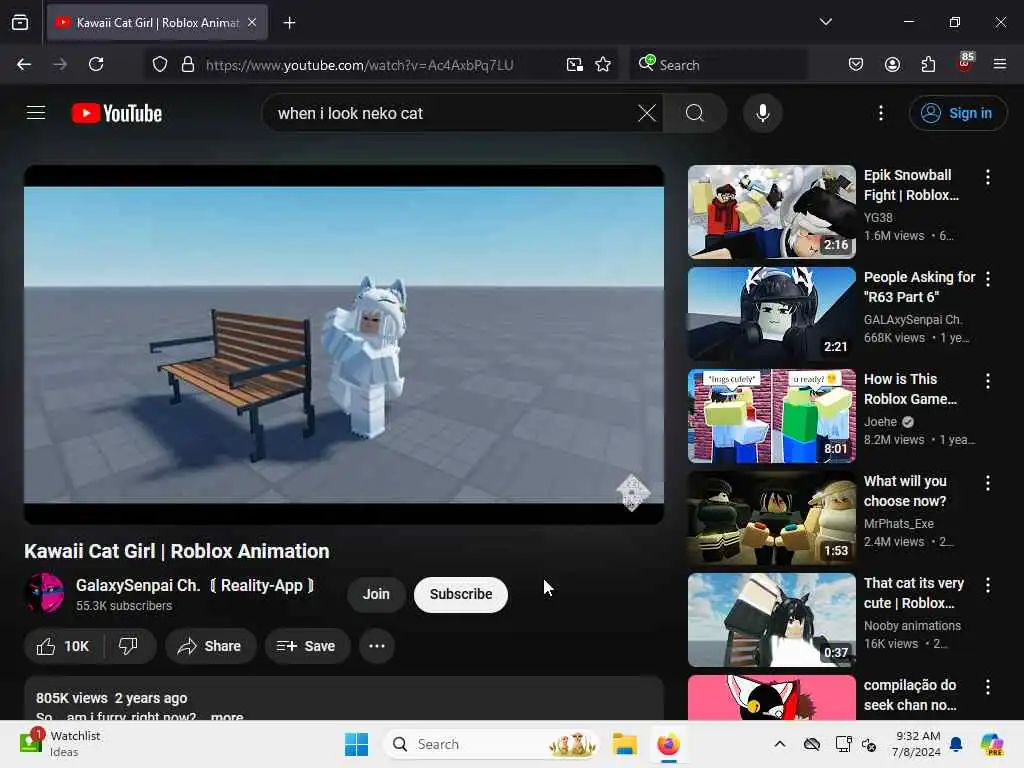Like the video with thumbs up

click(x=63, y=646)
